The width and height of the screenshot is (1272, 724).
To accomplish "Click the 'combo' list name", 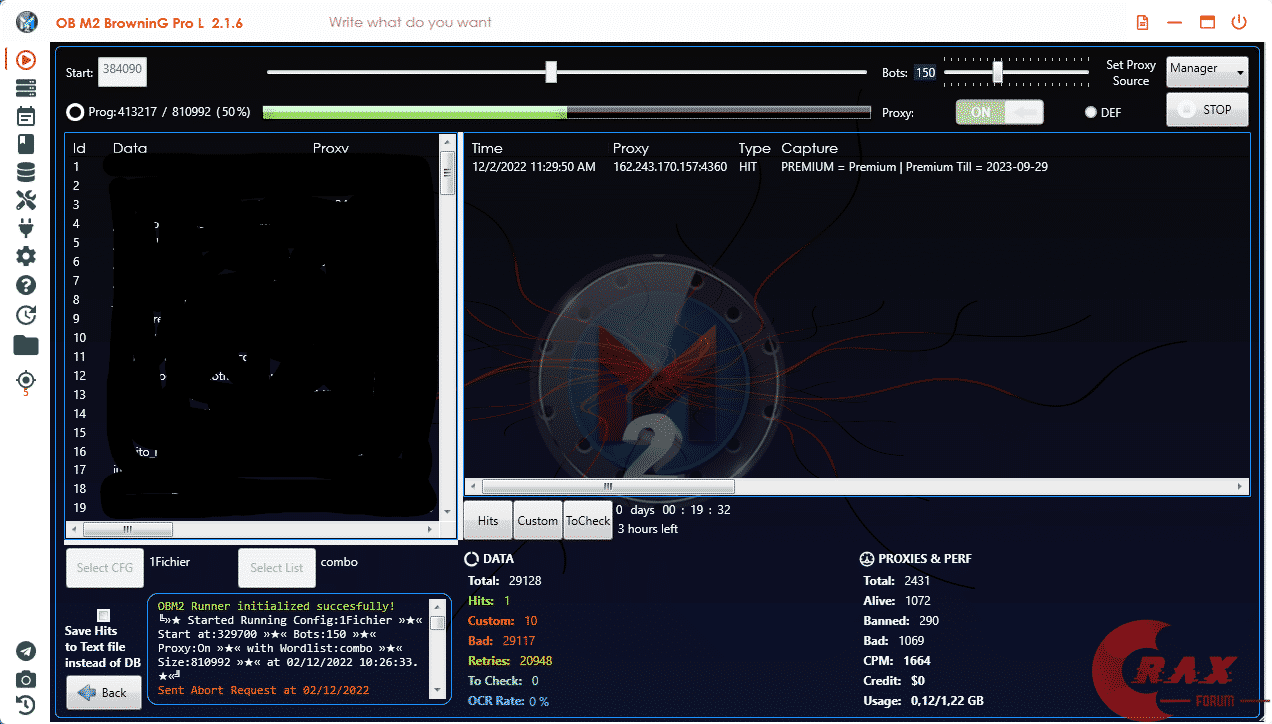I will (339, 562).
